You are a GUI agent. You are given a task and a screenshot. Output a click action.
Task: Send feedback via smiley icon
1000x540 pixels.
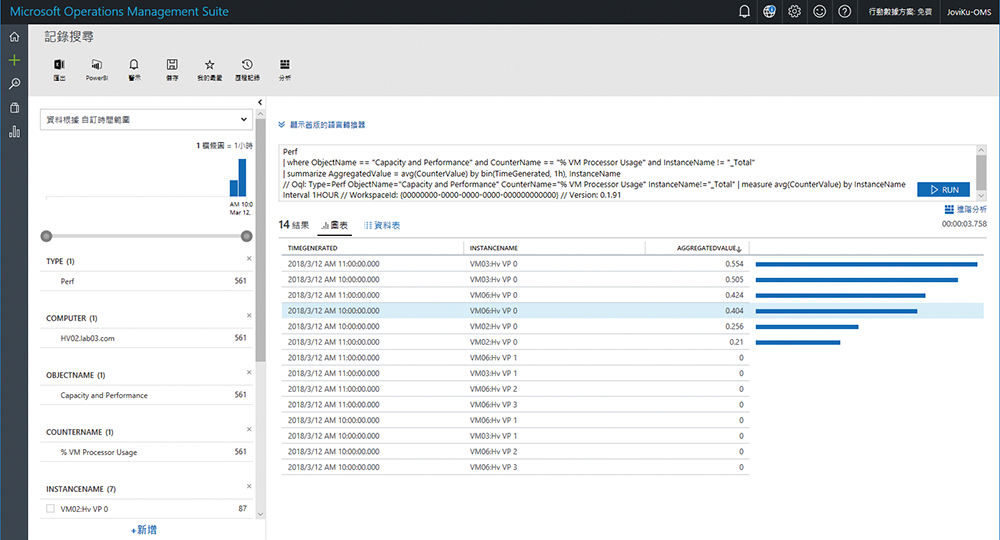(820, 11)
